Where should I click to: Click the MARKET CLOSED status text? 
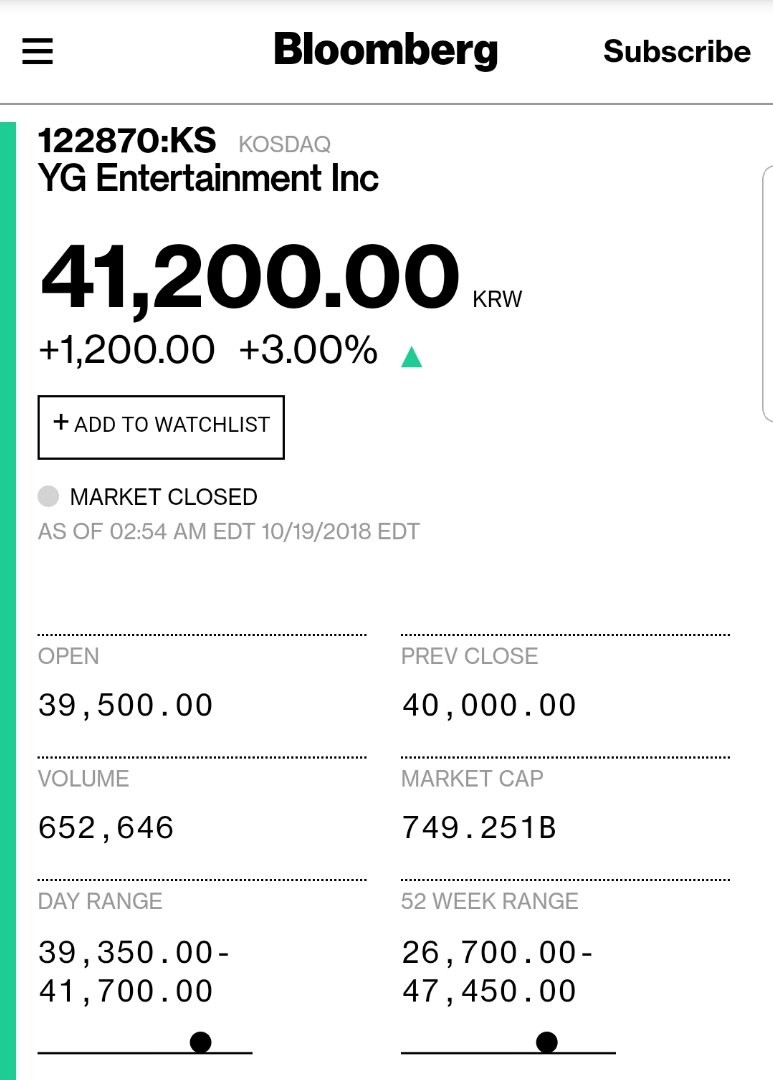tap(163, 497)
